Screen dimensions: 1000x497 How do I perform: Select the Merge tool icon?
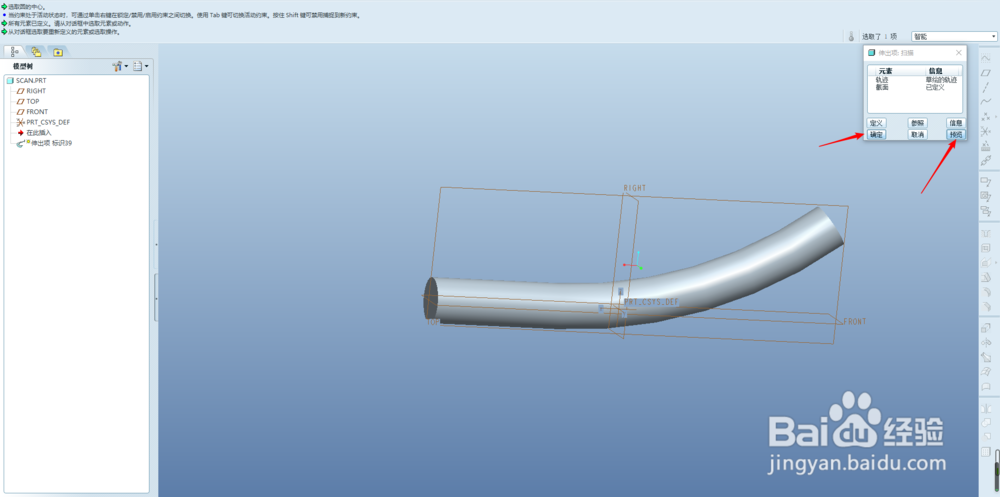point(985,422)
